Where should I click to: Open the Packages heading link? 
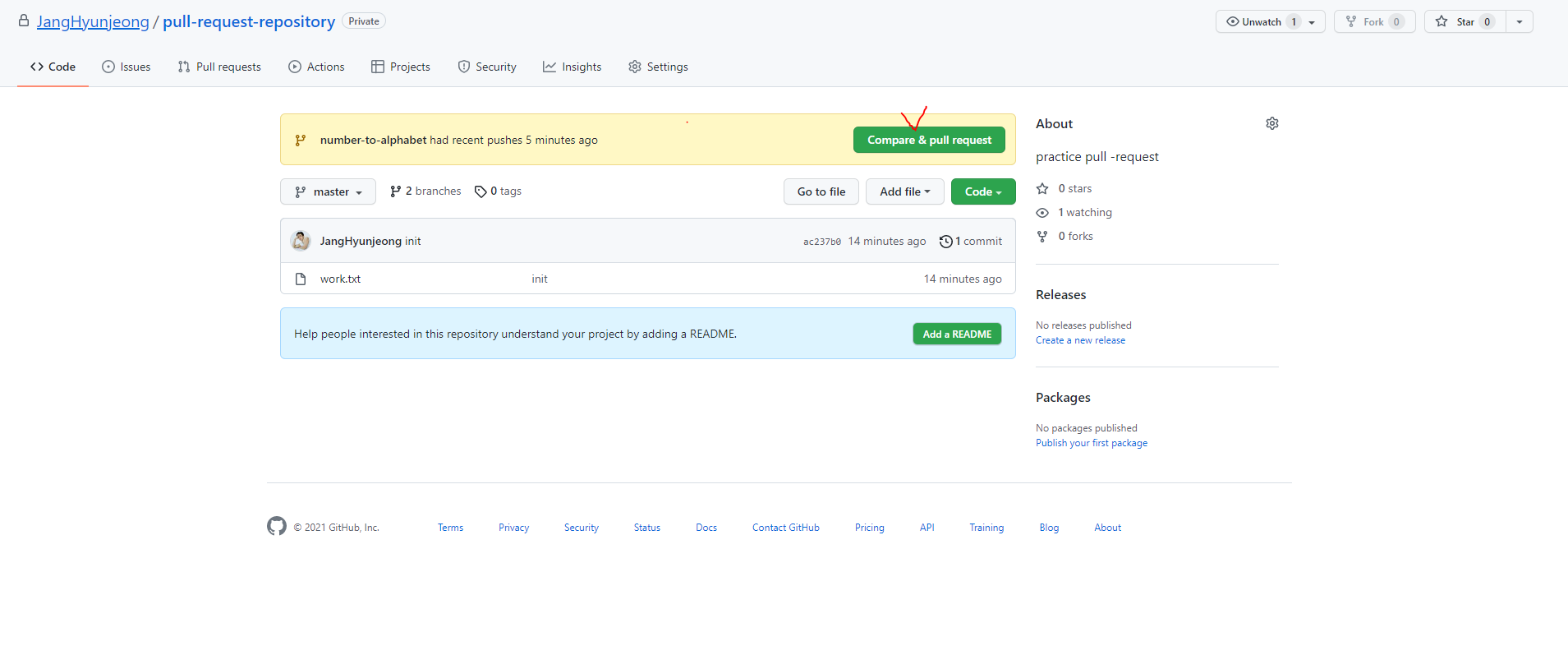1063,397
